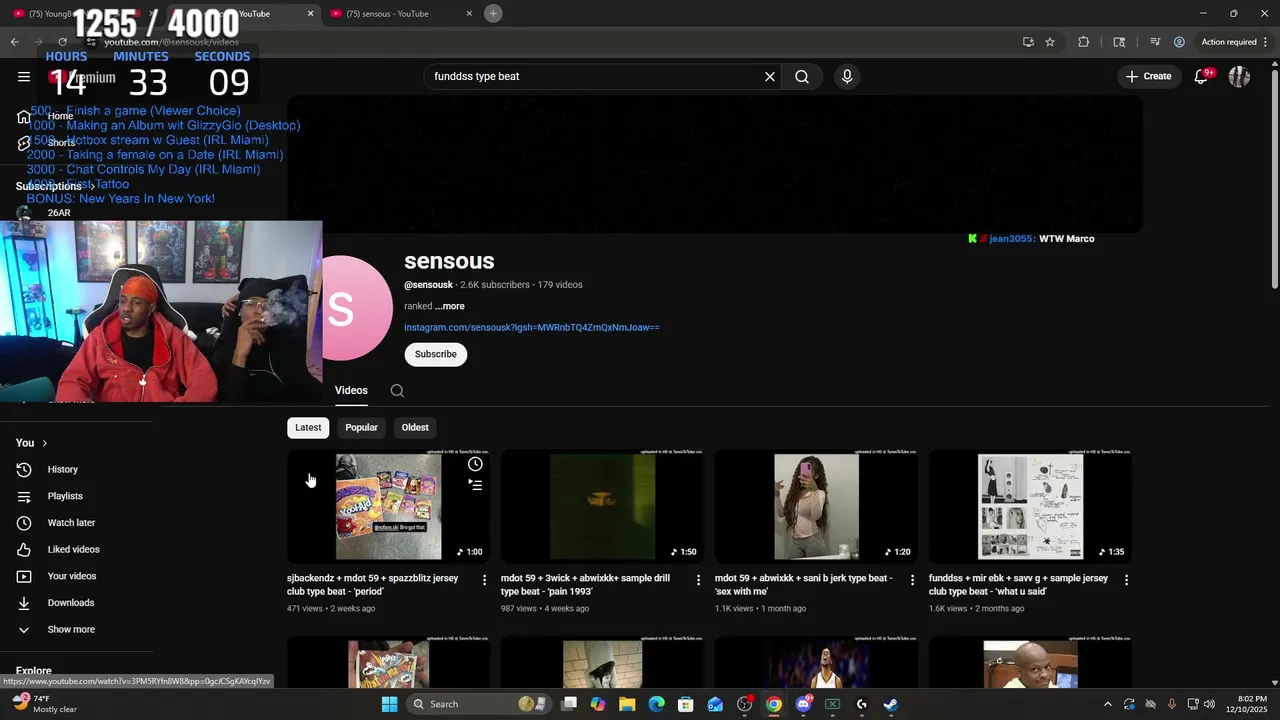This screenshot has width=1280, height=720.
Task: Expand the 'You' section chevron
Action: click(44, 443)
